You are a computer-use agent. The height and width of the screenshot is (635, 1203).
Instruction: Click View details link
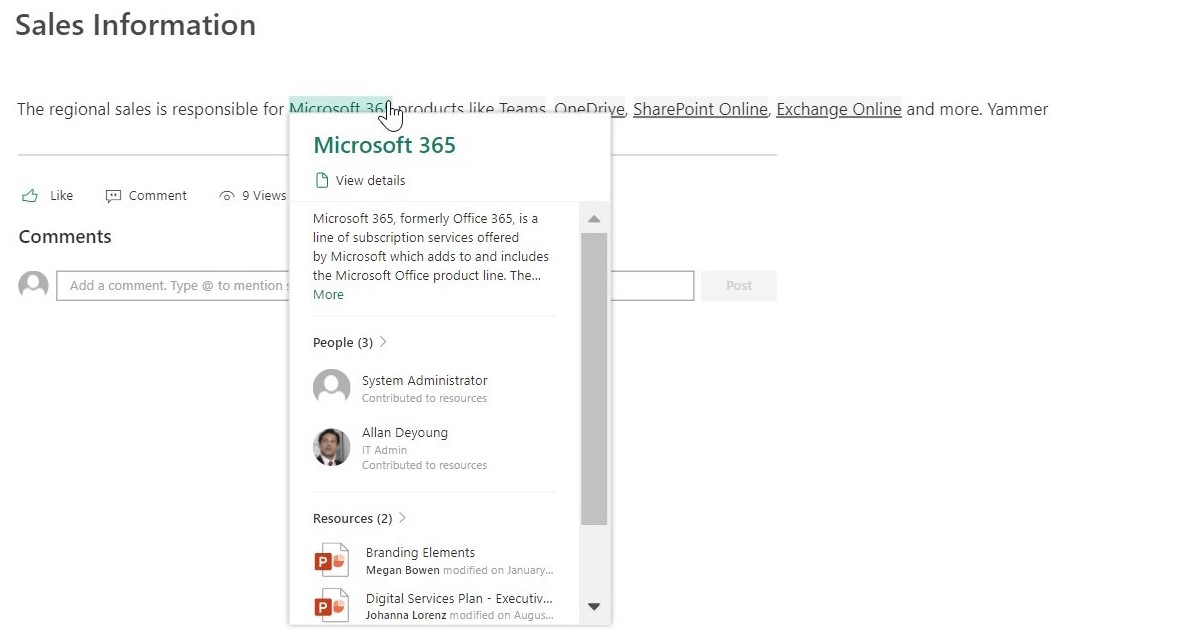tap(371, 181)
